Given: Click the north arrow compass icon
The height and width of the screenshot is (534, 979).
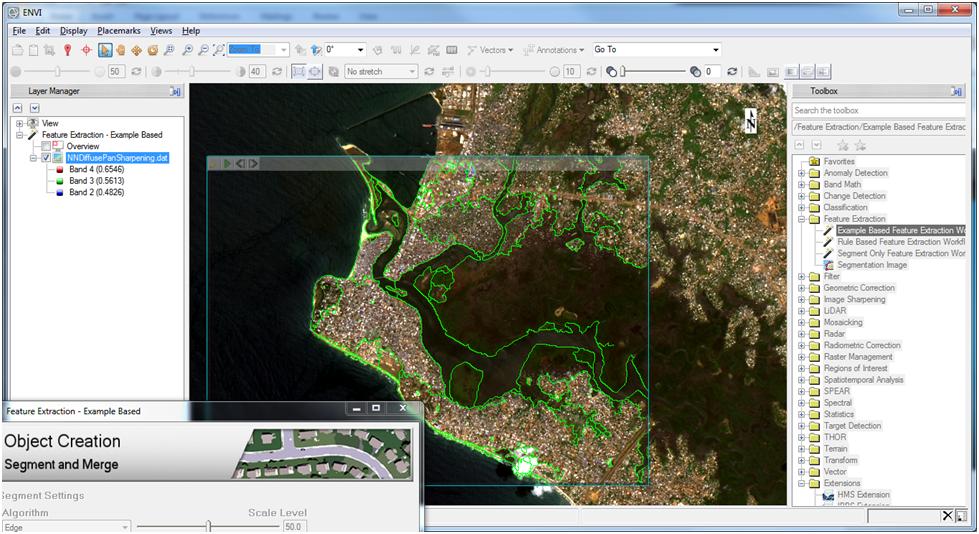Looking at the screenshot, I should tap(751, 121).
